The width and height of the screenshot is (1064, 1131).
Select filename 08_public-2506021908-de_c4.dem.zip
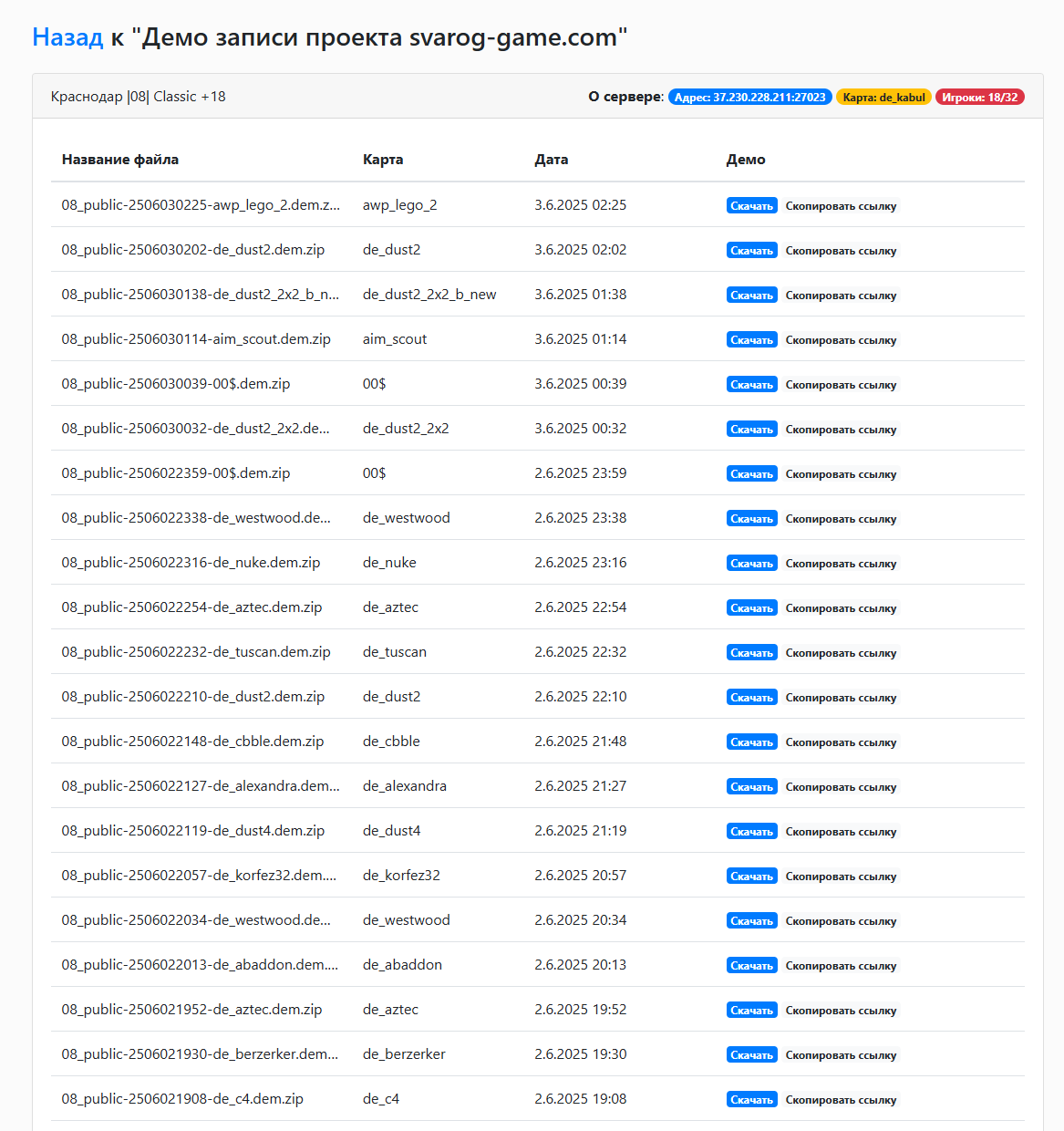(182, 1099)
